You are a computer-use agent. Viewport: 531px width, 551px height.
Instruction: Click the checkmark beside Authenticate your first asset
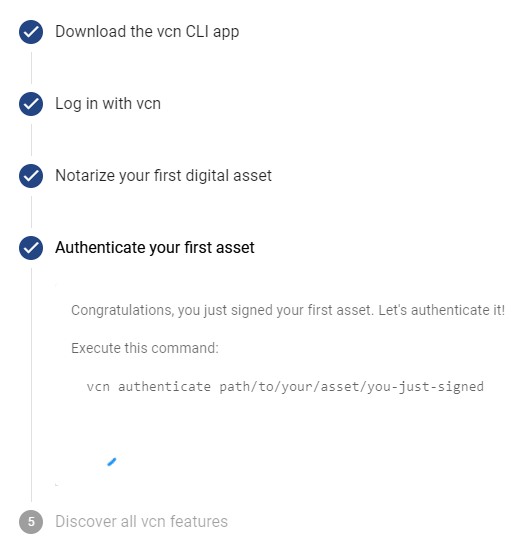tap(31, 248)
